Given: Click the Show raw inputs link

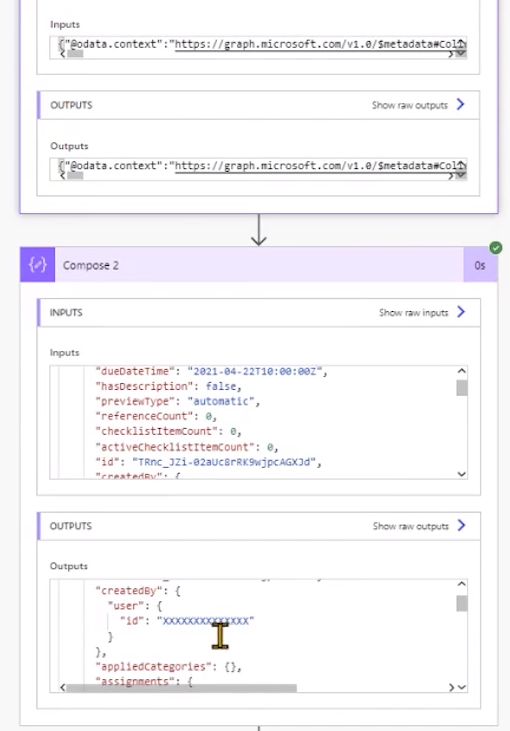Looking at the screenshot, I should click(414, 312).
